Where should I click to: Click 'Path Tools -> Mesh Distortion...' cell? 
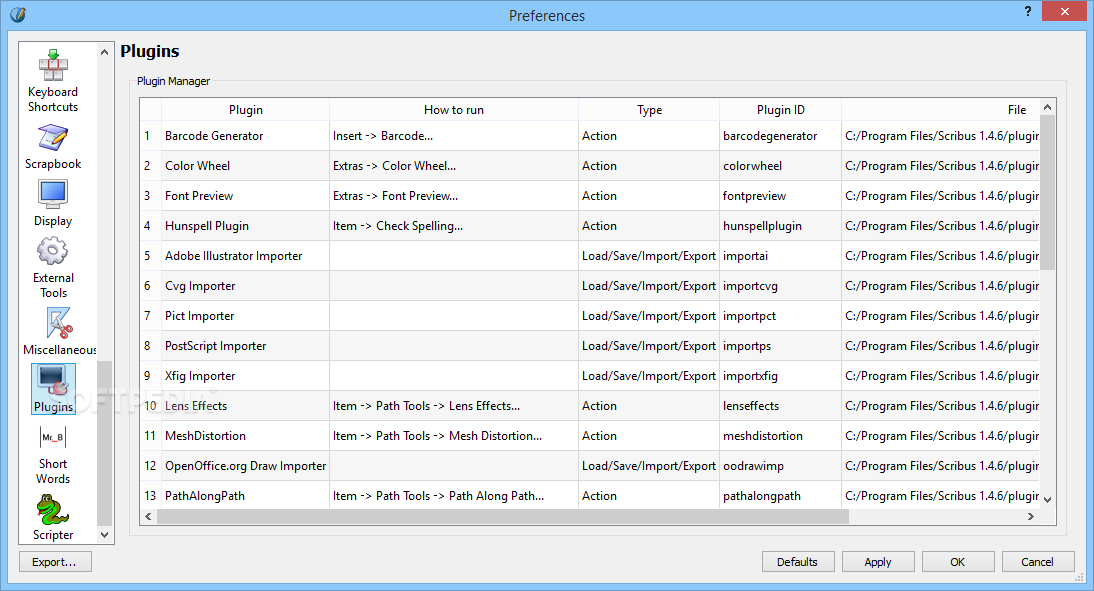click(454, 436)
